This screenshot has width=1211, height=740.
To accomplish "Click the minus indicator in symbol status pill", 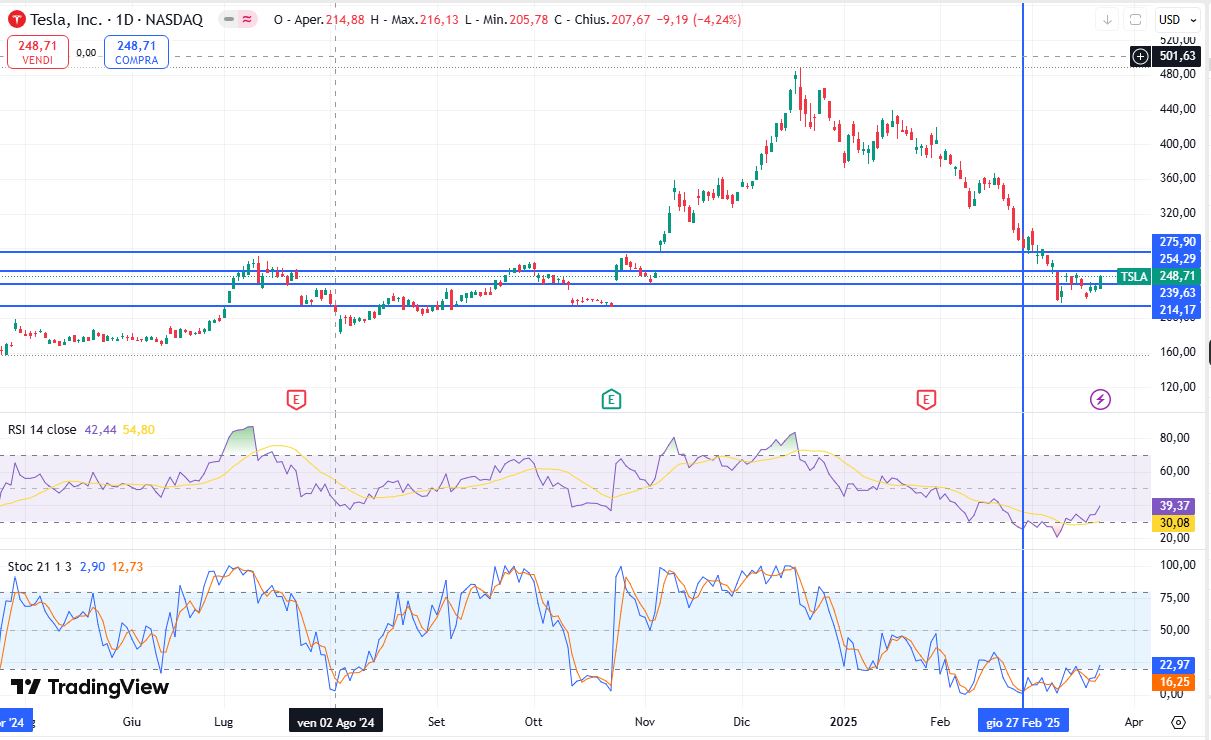I will [x=229, y=19].
